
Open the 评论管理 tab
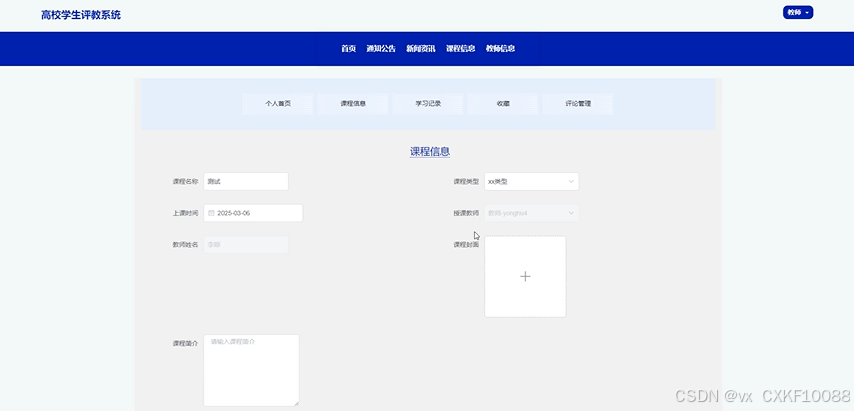pyautogui.click(x=578, y=104)
